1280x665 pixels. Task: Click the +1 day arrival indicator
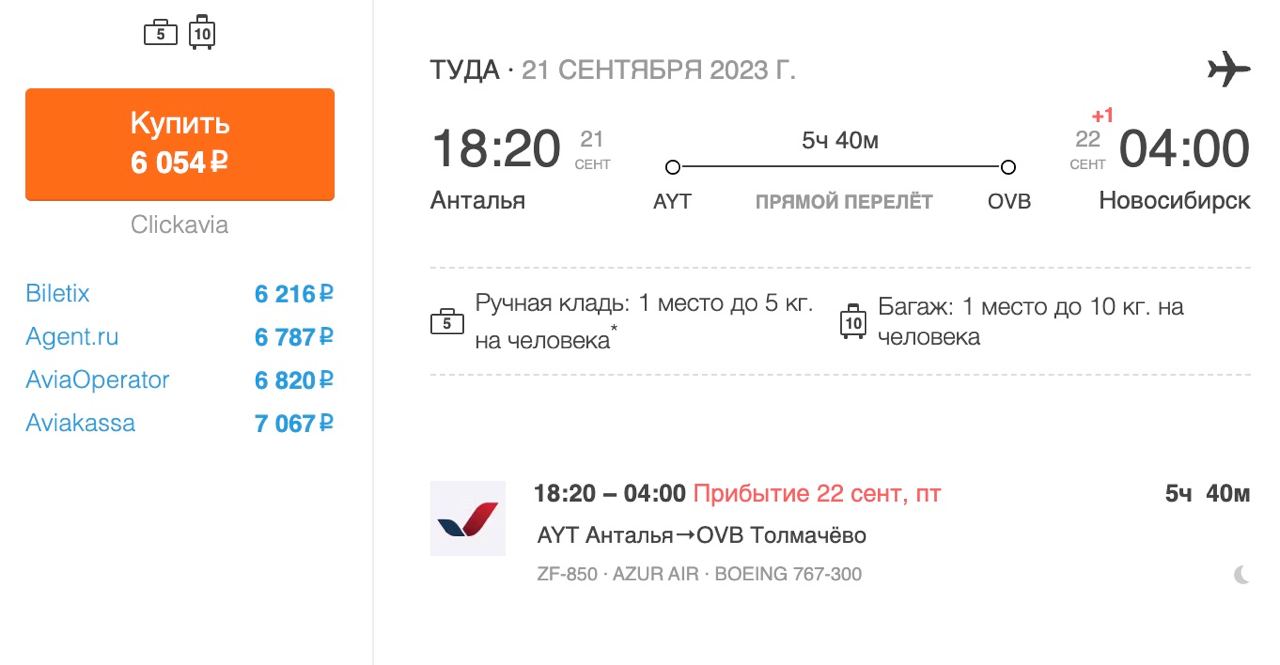click(x=1102, y=116)
